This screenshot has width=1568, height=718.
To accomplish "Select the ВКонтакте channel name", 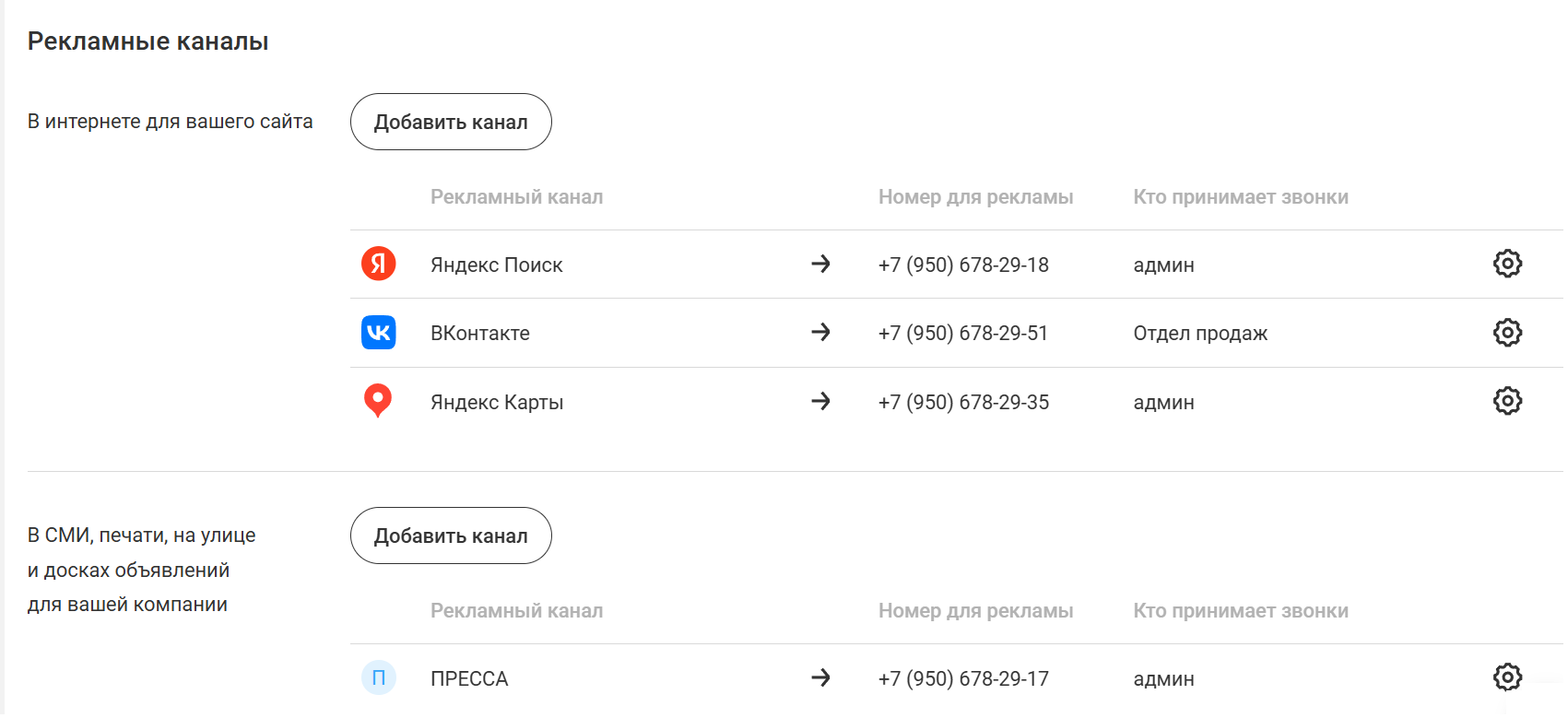I will pyautogui.click(x=479, y=334).
